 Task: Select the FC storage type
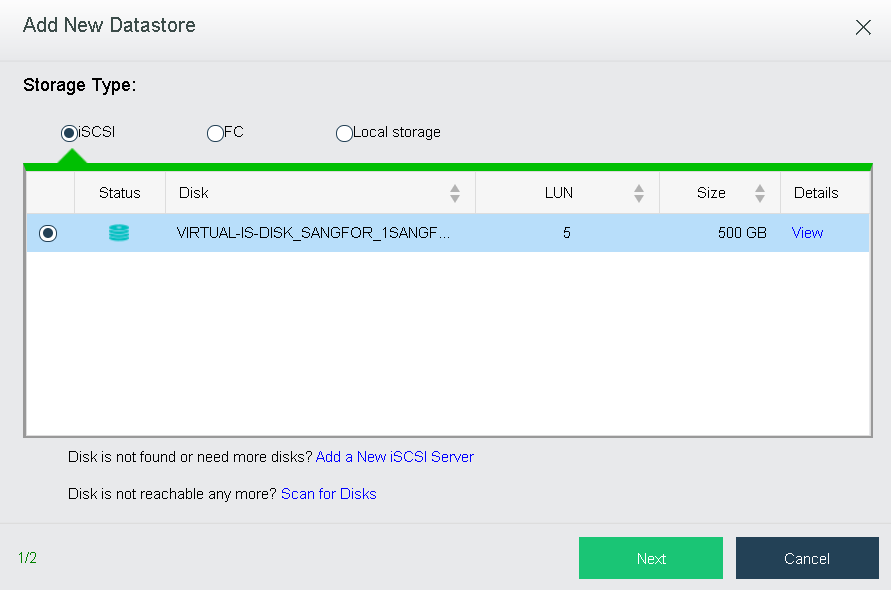[x=215, y=133]
